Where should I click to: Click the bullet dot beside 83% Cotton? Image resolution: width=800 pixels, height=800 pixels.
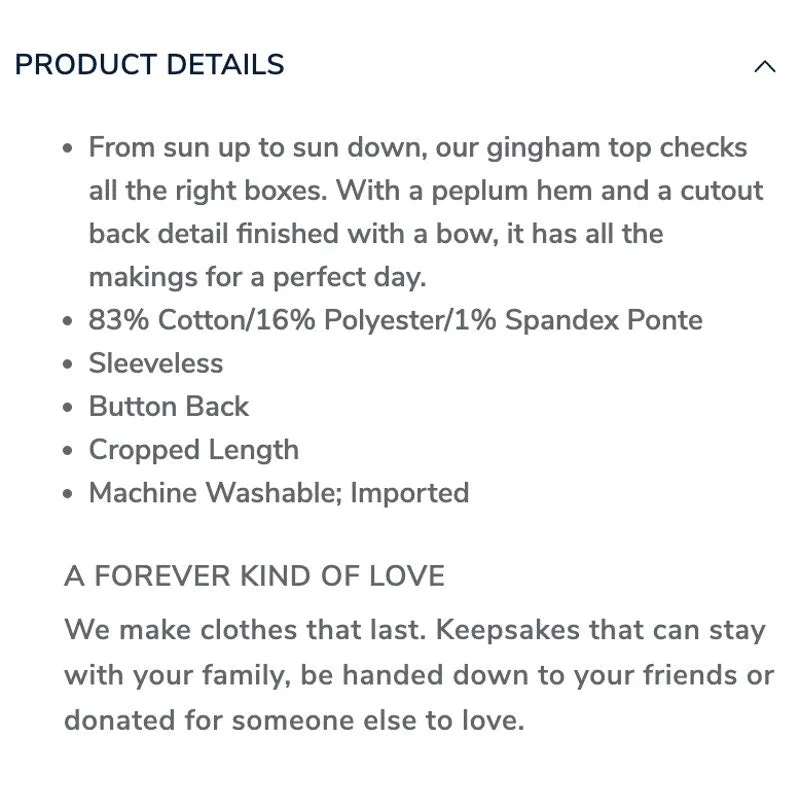(68, 321)
